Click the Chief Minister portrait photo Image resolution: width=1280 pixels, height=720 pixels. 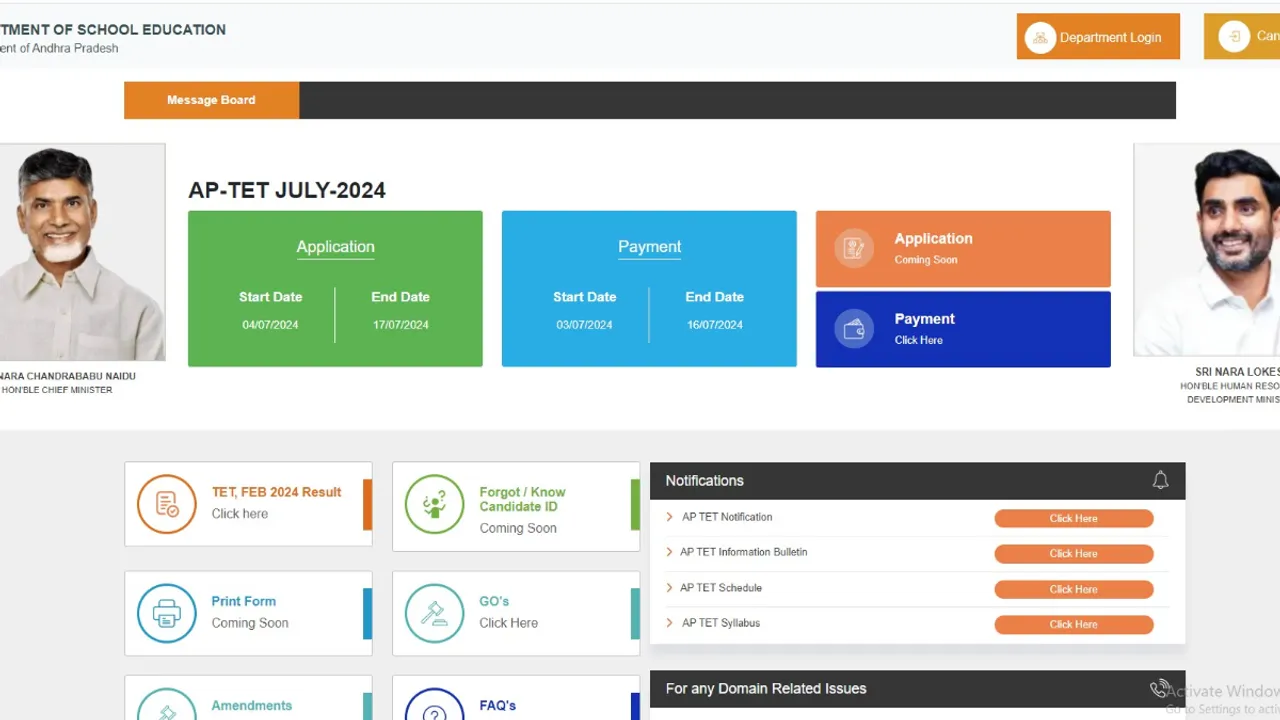82,252
